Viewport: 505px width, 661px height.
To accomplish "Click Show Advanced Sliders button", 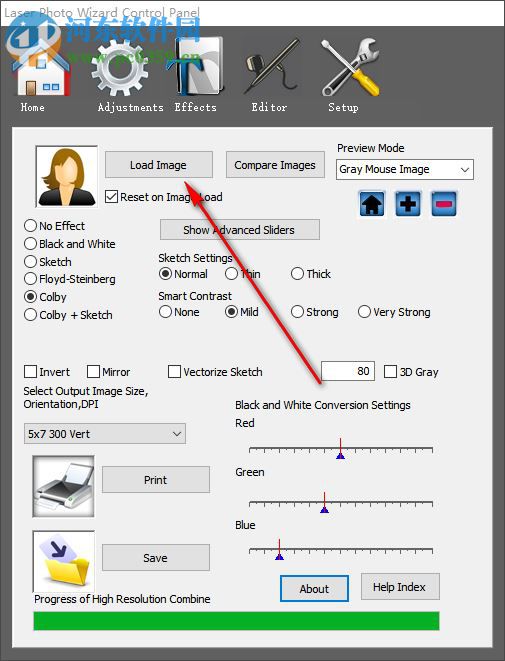I will [x=239, y=230].
